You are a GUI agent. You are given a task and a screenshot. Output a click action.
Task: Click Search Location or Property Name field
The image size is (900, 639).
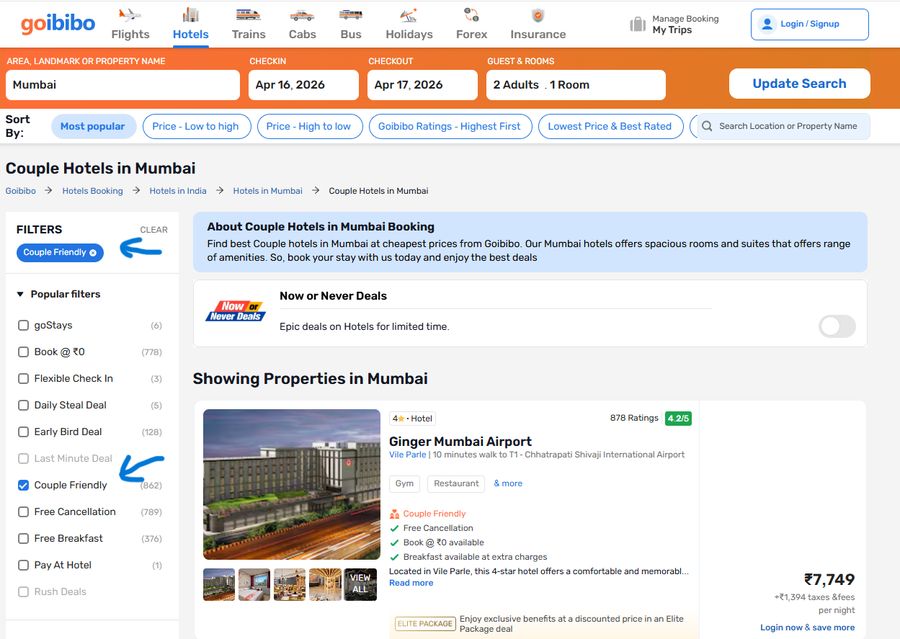click(784, 126)
